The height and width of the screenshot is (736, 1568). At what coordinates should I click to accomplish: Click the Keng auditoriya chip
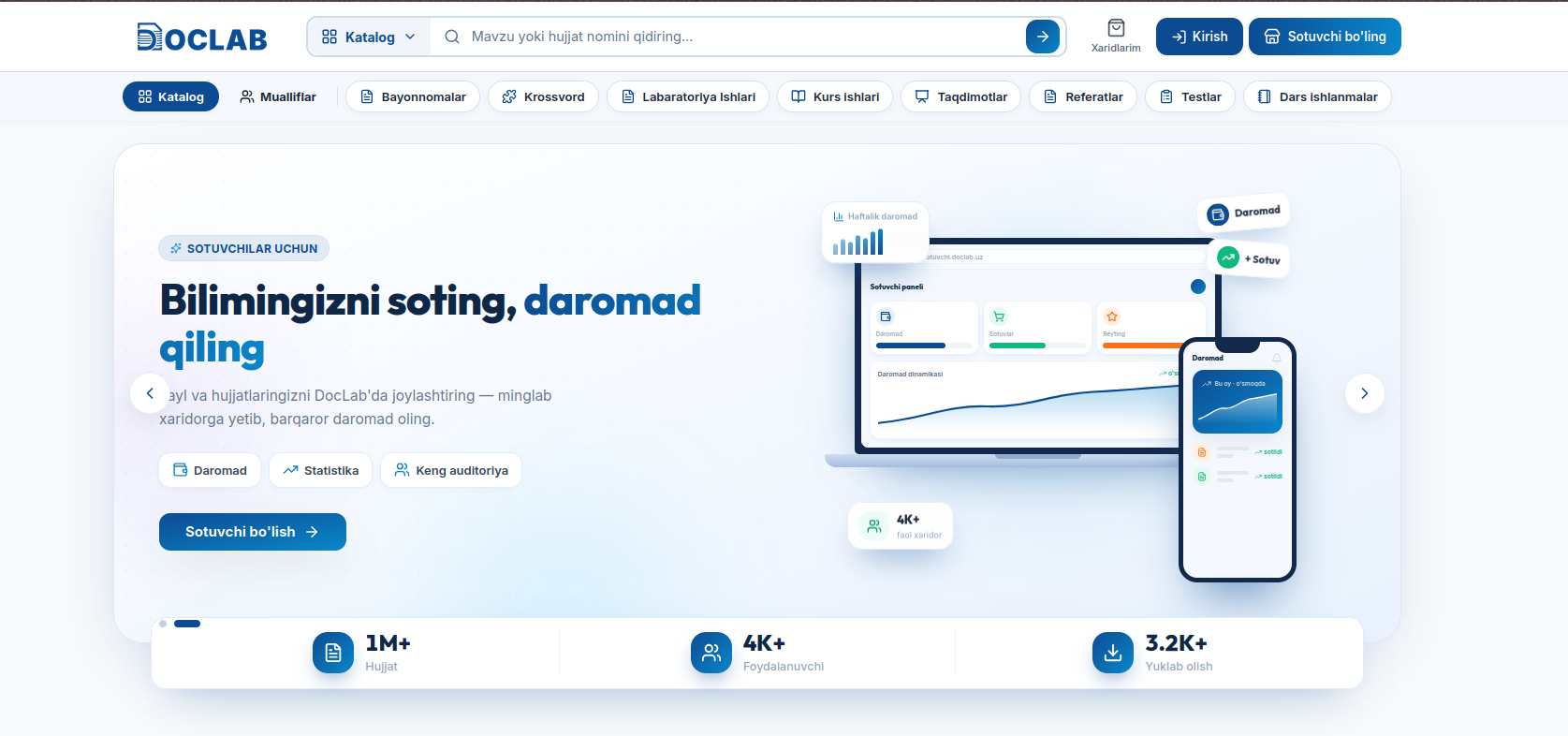451,470
